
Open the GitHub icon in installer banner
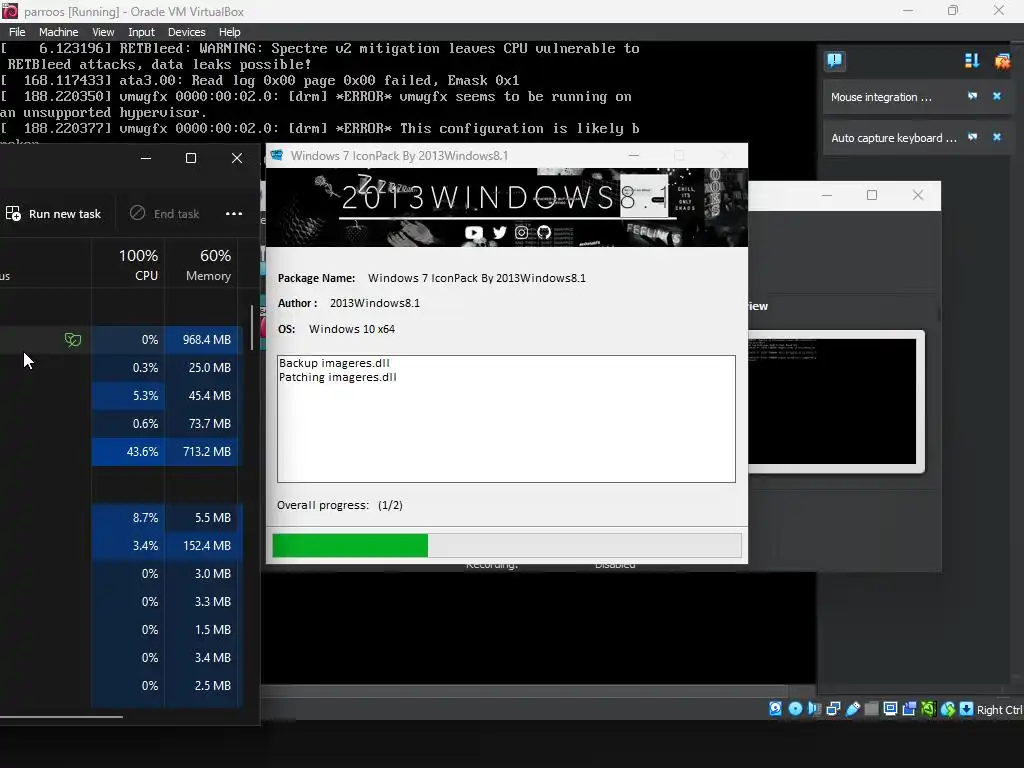coord(544,232)
